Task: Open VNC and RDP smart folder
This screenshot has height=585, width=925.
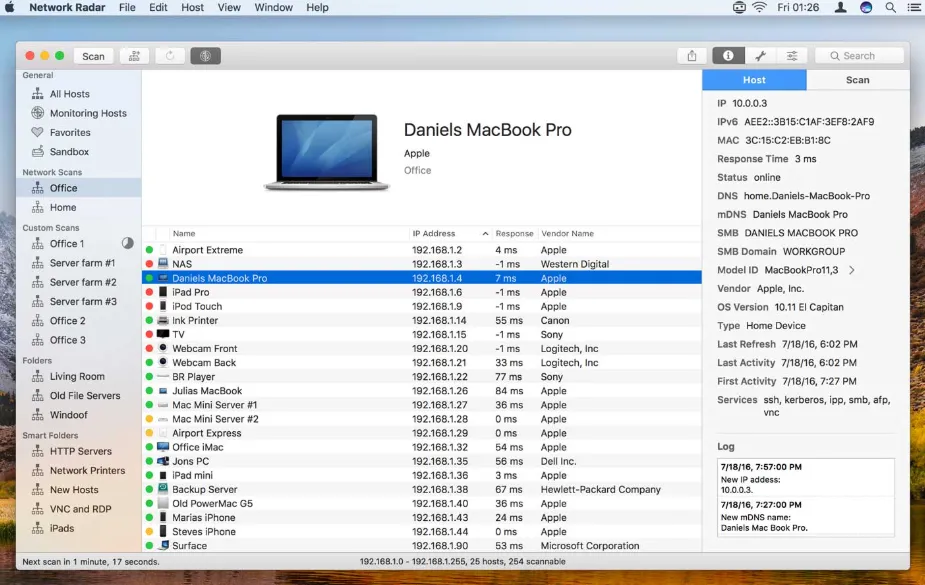Action: tap(79, 509)
